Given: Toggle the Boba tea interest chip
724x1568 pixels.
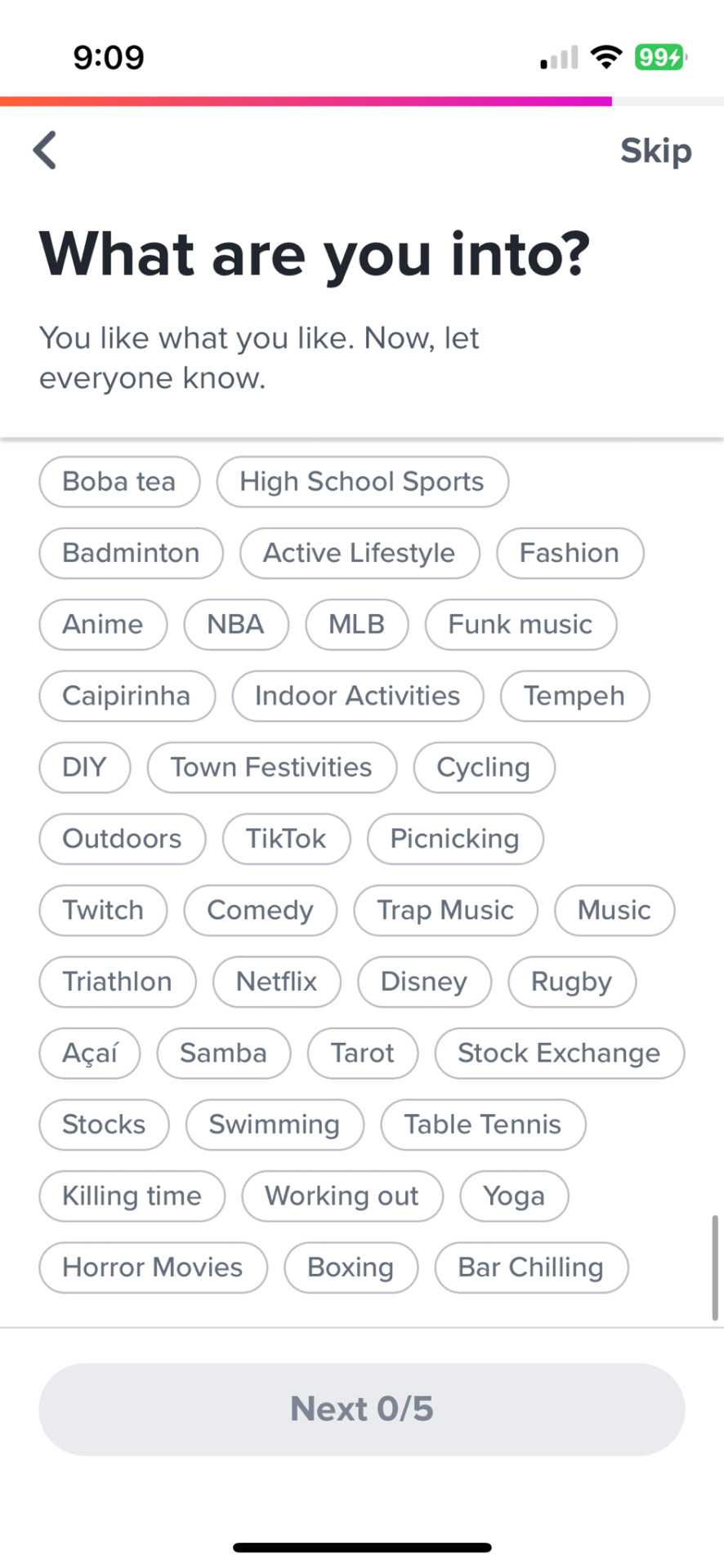Looking at the screenshot, I should click(119, 482).
